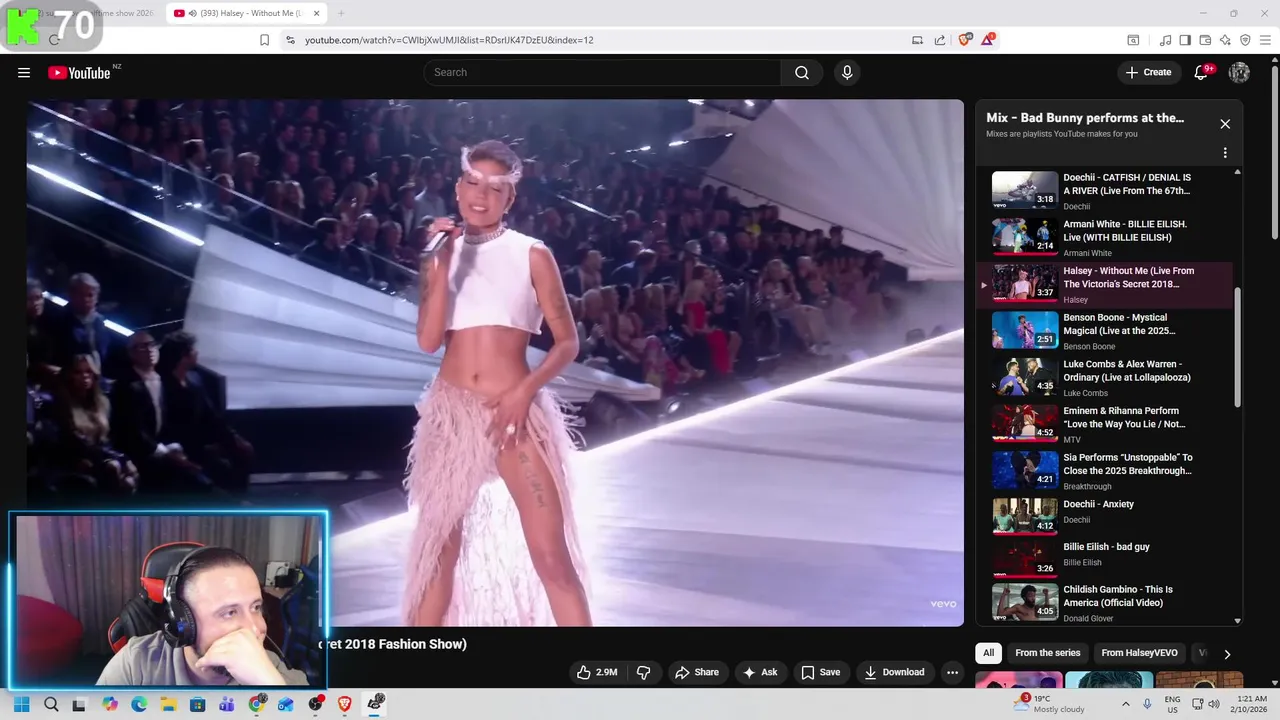Open the Mix playlist options menu
This screenshot has width=1280, height=720.
coord(1225,153)
